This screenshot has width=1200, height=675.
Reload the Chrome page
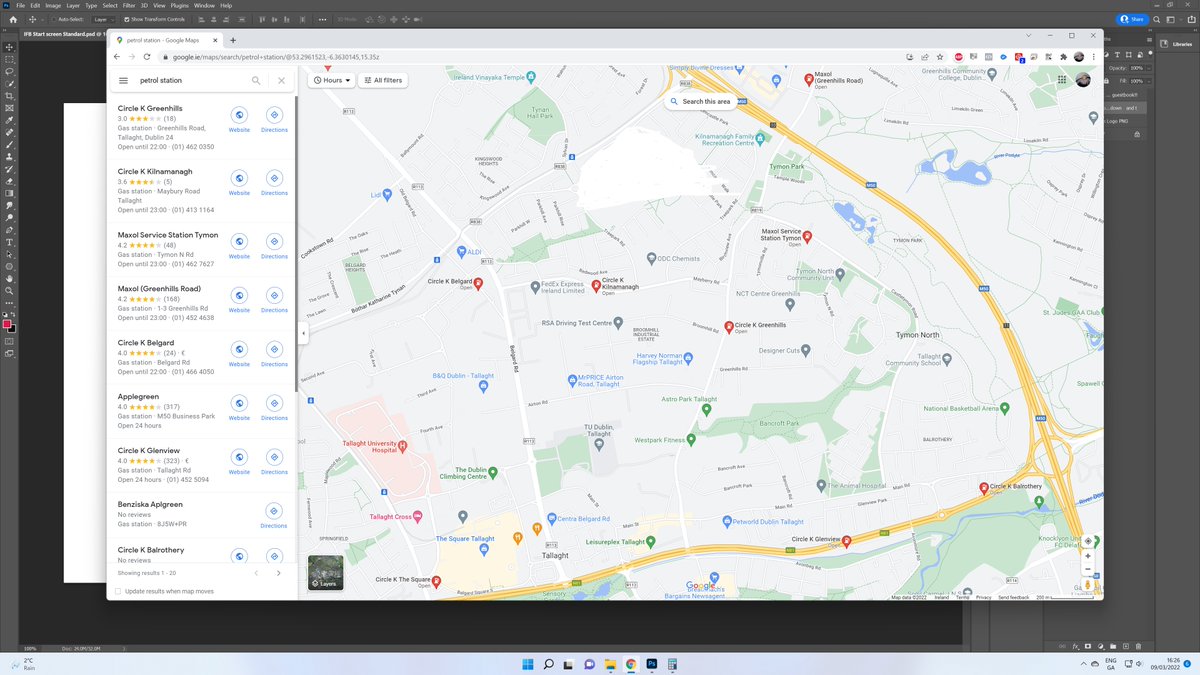point(147,56)
